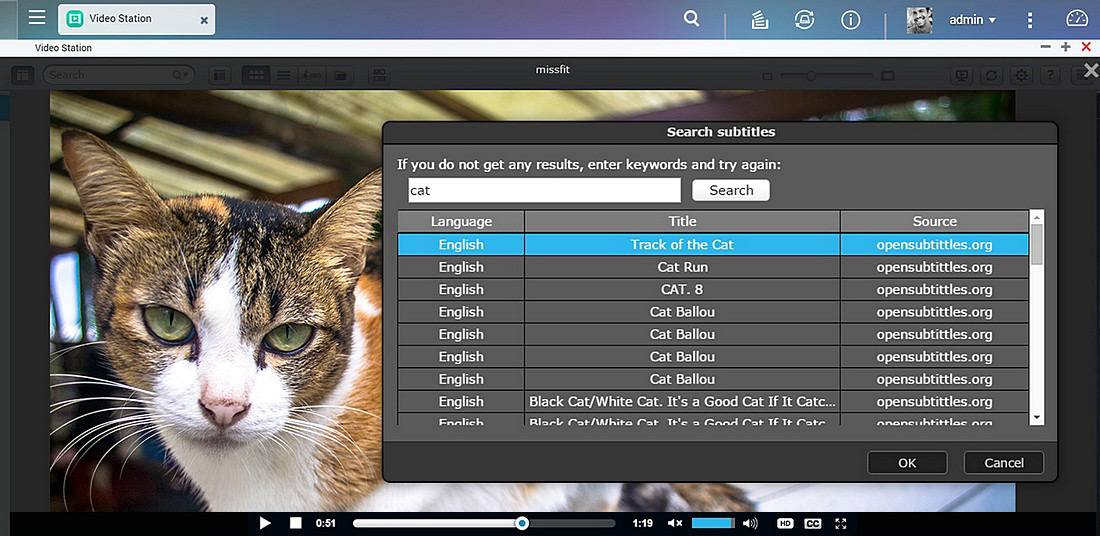Stop video playback
This screenshot has width=1100, height=536.
point(295,523)
